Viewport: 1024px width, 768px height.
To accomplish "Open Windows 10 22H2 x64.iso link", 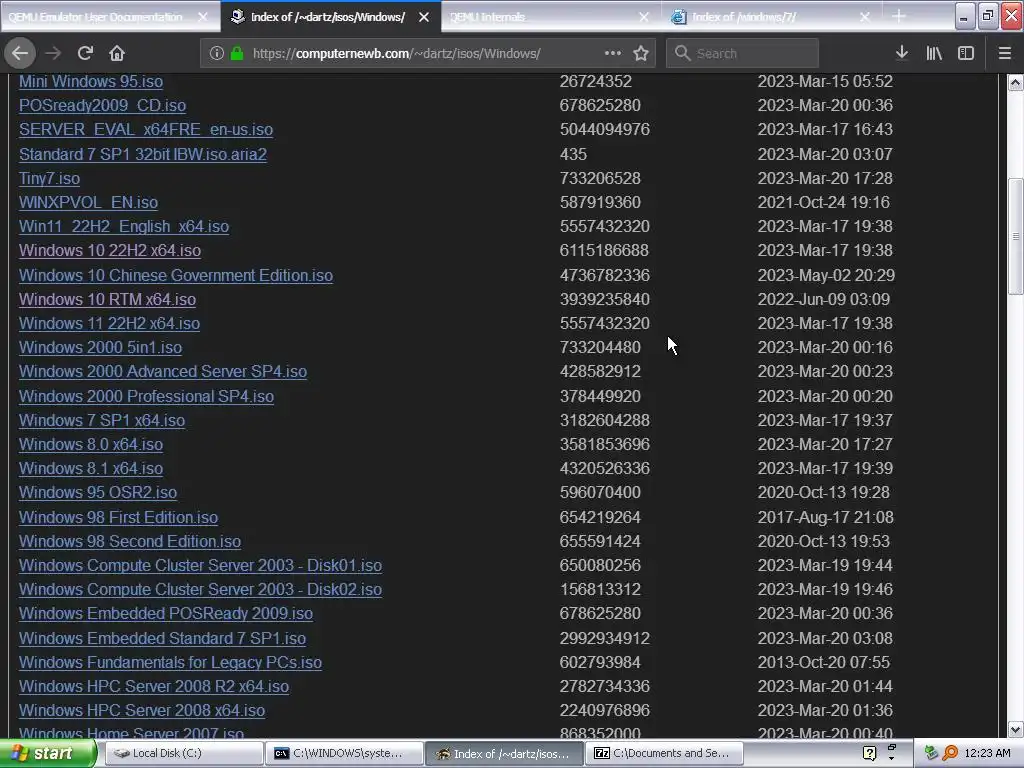I will [110, 251].
